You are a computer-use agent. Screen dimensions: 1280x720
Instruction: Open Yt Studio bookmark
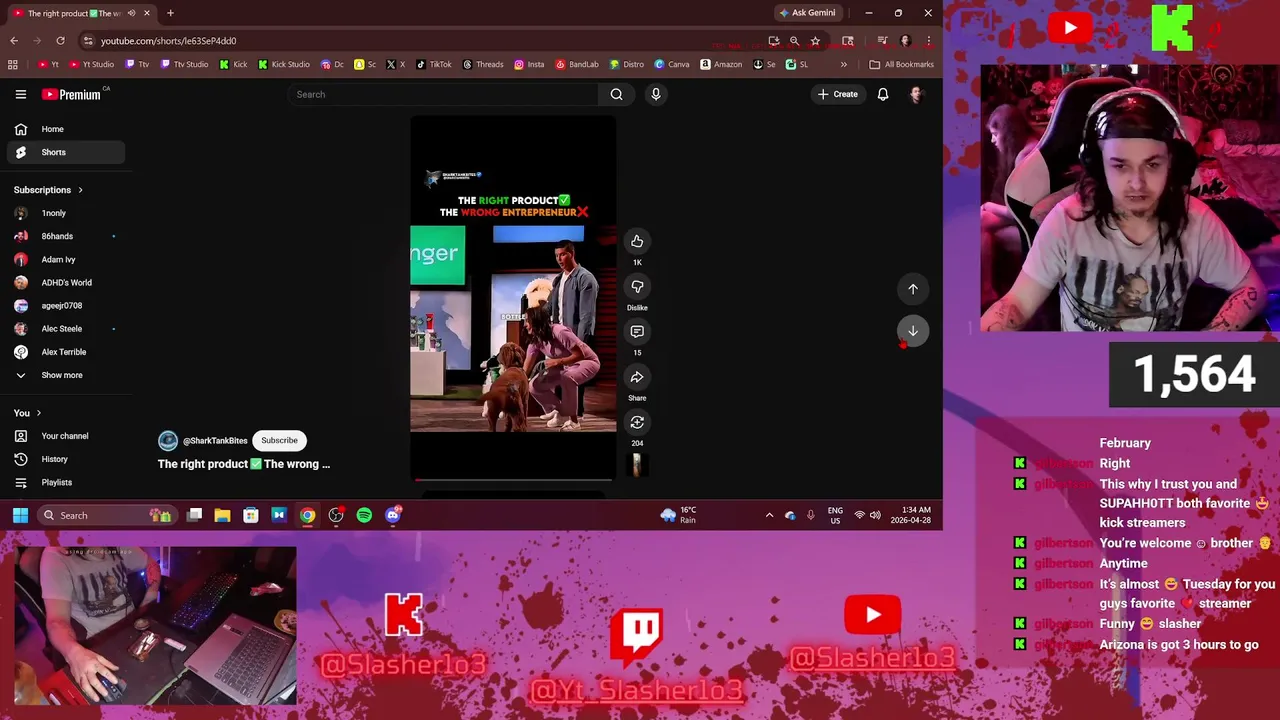pyautogui.click(x=91, y=64)
